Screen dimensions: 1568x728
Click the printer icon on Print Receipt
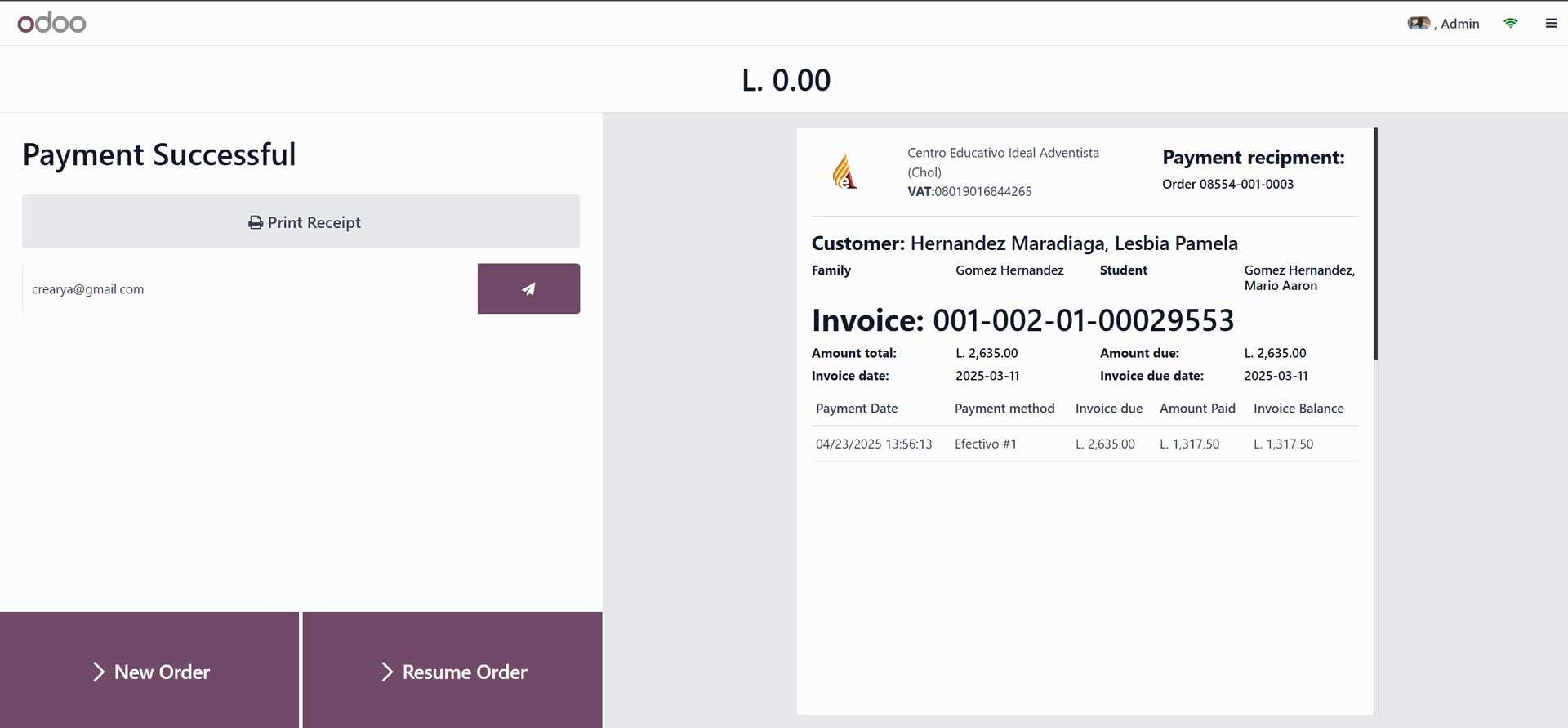(256, 222)
